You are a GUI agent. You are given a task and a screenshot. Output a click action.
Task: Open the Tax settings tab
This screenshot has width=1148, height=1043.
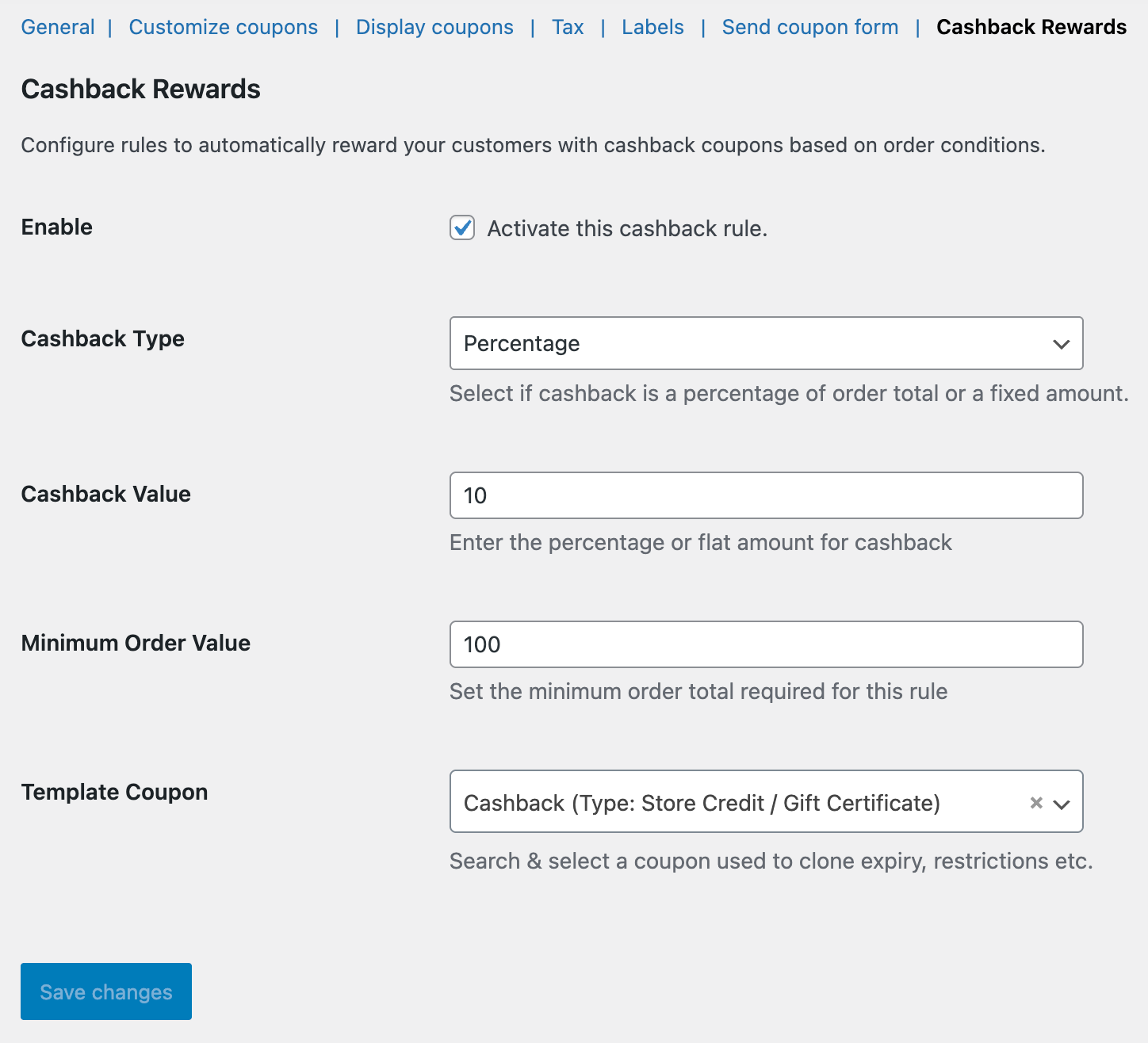(568, 27)
